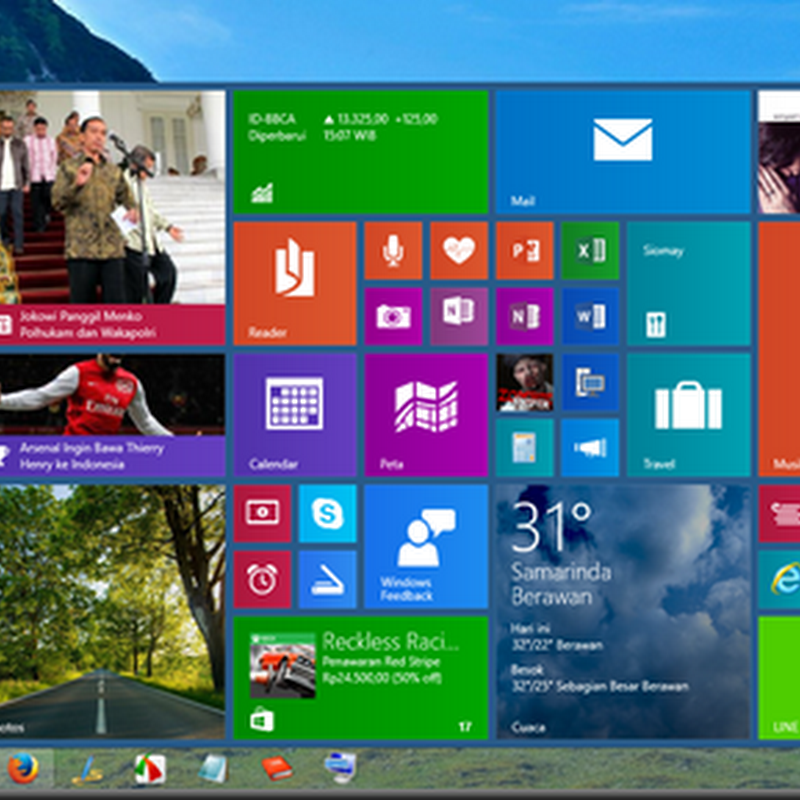Open the Remote Desktop monitor tile
This screenshot has width=800, height=800.
tap(590, 382)
